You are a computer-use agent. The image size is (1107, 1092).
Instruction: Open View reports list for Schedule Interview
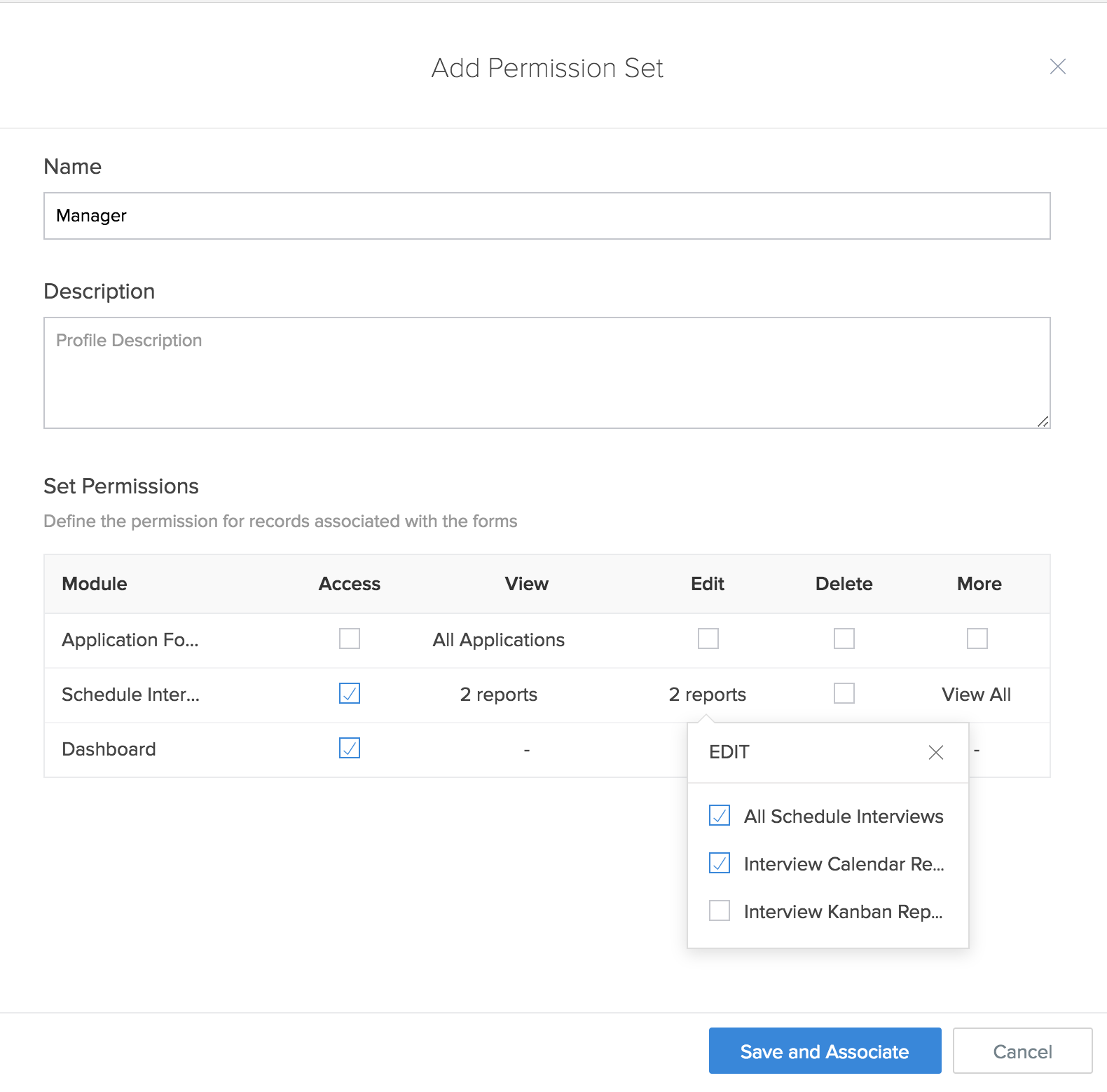coord(498,695)
